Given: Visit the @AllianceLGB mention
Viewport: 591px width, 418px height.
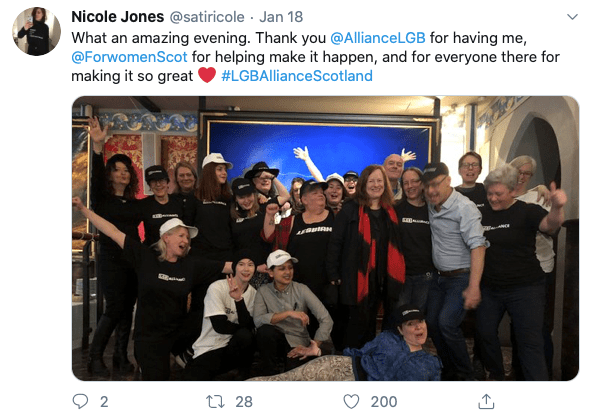Looking at the screenshot, I should tap(378, 38).
